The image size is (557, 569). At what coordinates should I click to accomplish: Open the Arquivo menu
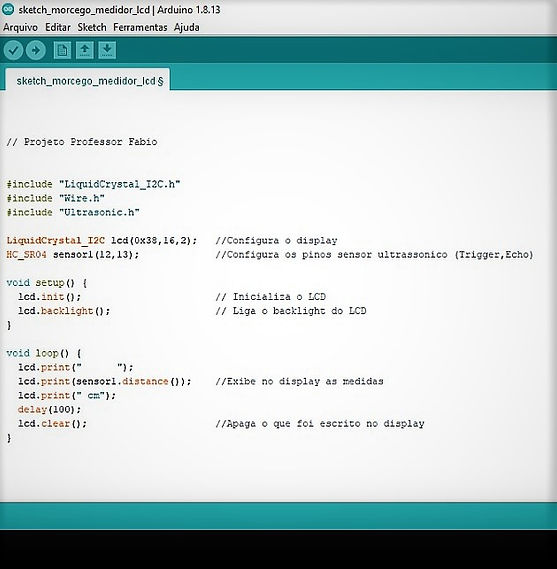[x=20, y=28]
